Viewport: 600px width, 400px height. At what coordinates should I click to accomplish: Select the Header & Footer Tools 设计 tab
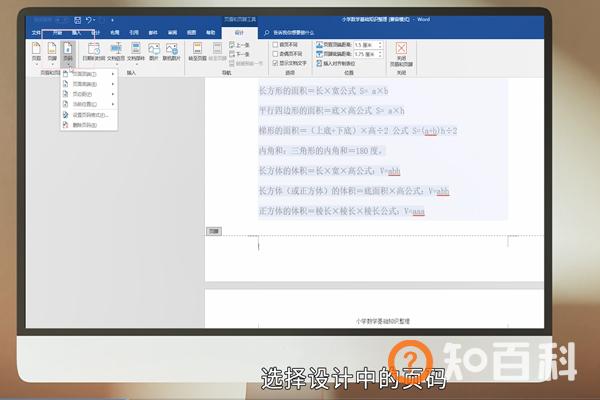pyautogui.click(x=240, y=33)
